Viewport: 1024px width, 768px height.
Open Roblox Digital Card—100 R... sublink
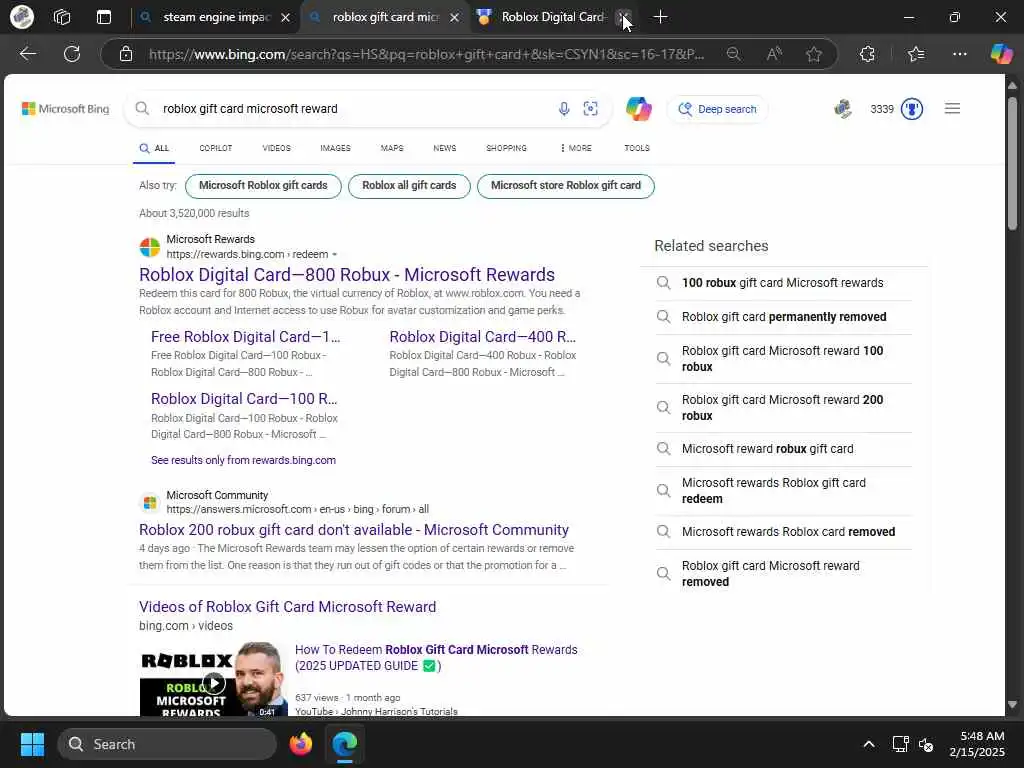click(244, 398)
